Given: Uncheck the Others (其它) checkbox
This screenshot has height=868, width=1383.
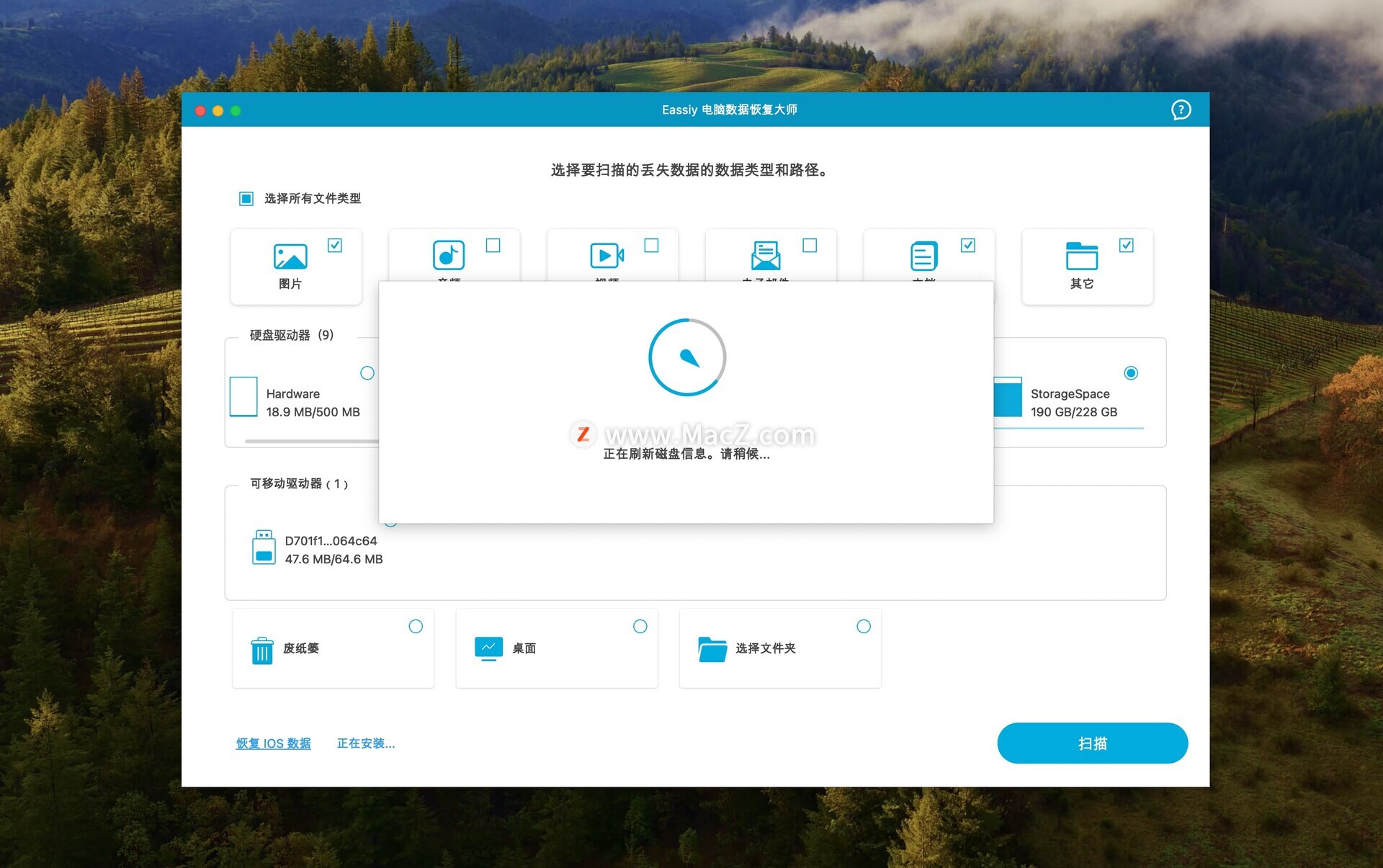Looking at the screenshot, I should click(x=1127, y=246).
